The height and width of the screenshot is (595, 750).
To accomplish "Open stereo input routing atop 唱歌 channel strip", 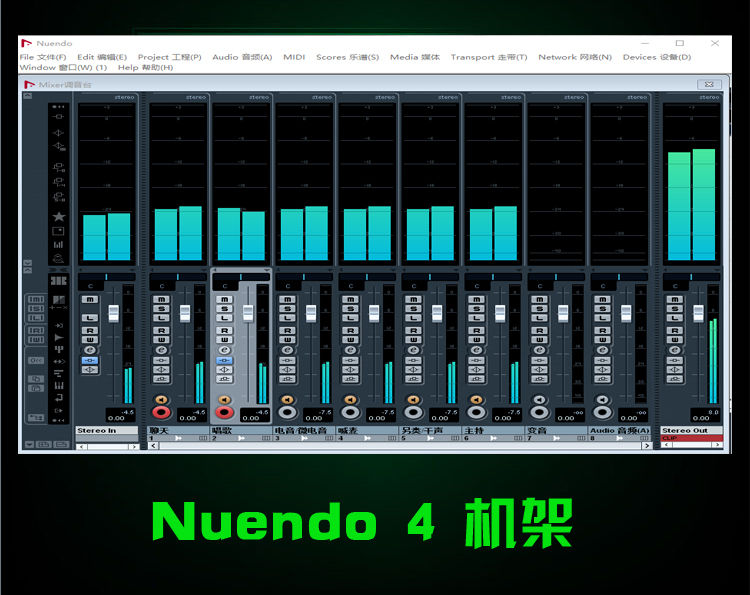I will (x=259, y=98).
